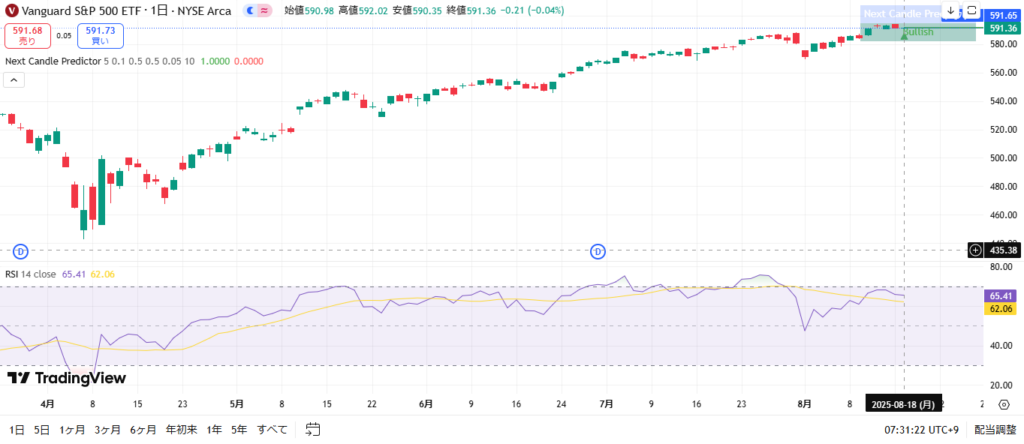The image size is (1024, 444).
Task: Click the 0.05 spread value
Action: pyautogui.click(x=64, y=36)
